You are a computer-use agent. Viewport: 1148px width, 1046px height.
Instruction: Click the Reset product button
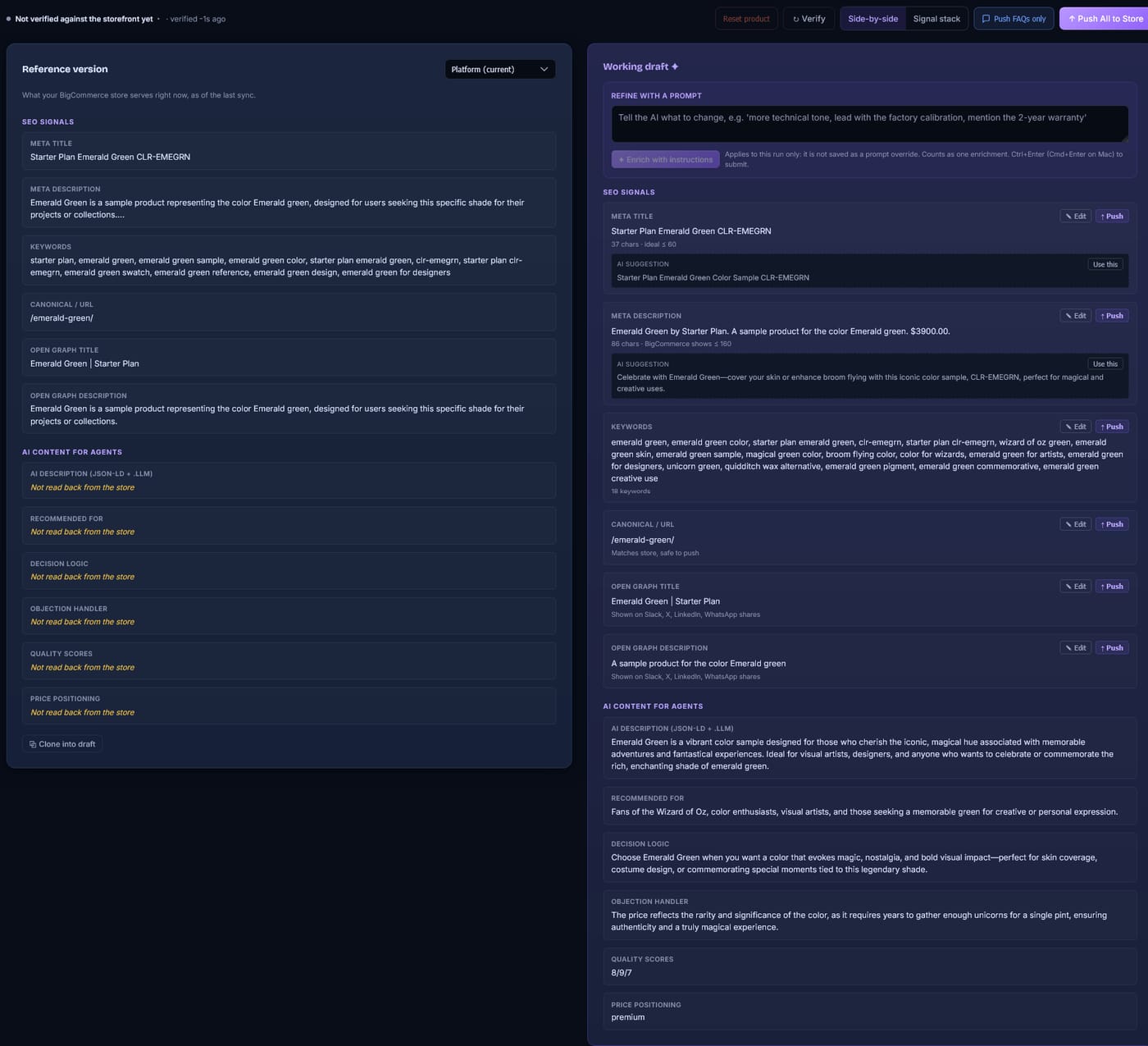click(746, 19)
